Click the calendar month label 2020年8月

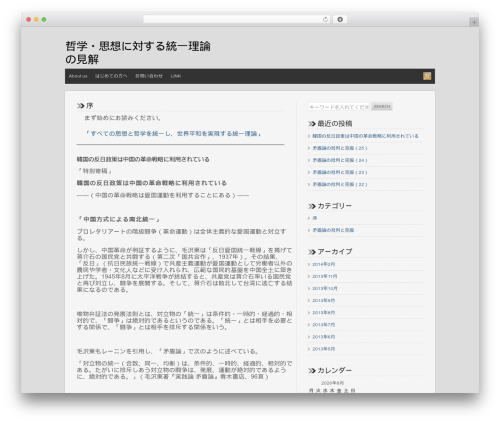pyautogui.click(x=332, y=383)
